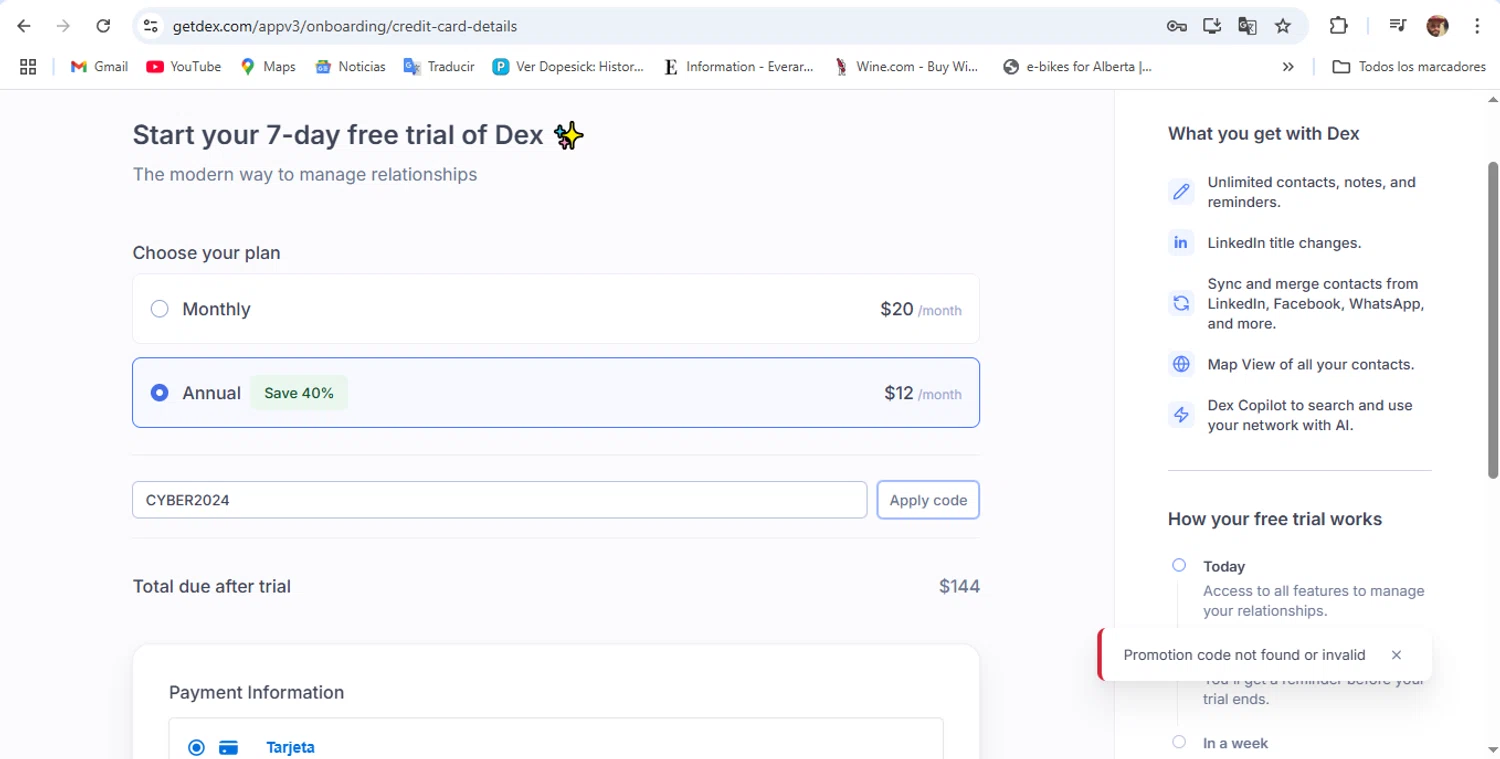Open the Gmail bookmark
Image resolution: width=1500 pixels, height=759 pixels.
click(x=99, y=67)
